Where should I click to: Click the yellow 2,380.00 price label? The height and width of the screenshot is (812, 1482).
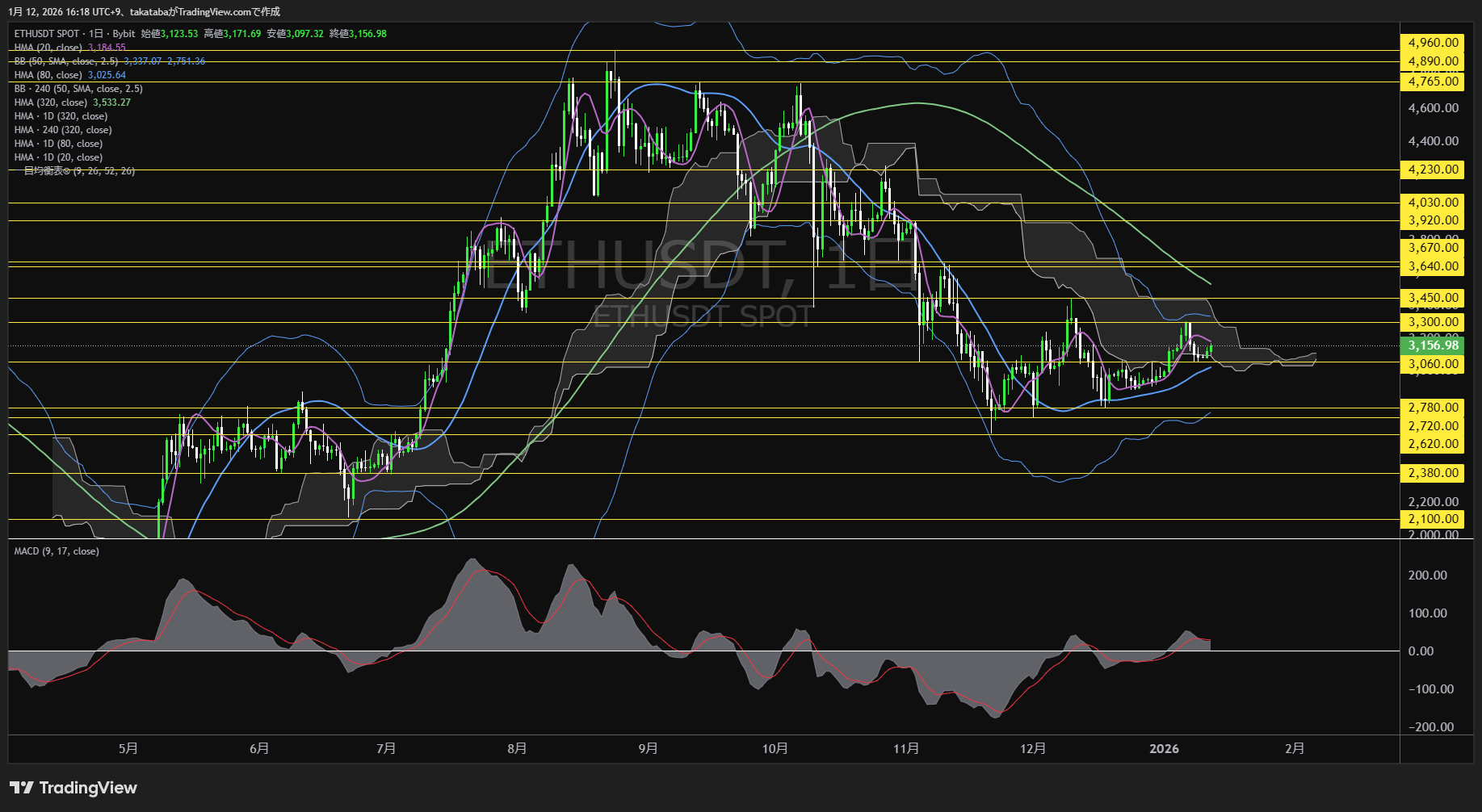click(1433, 473)
